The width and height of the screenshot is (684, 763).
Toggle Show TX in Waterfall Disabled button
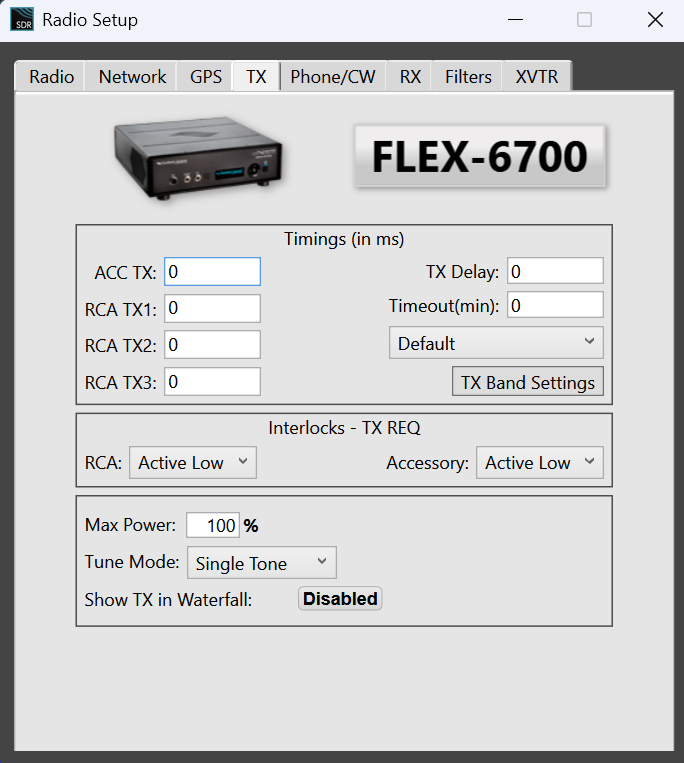[x=340, y=599]
